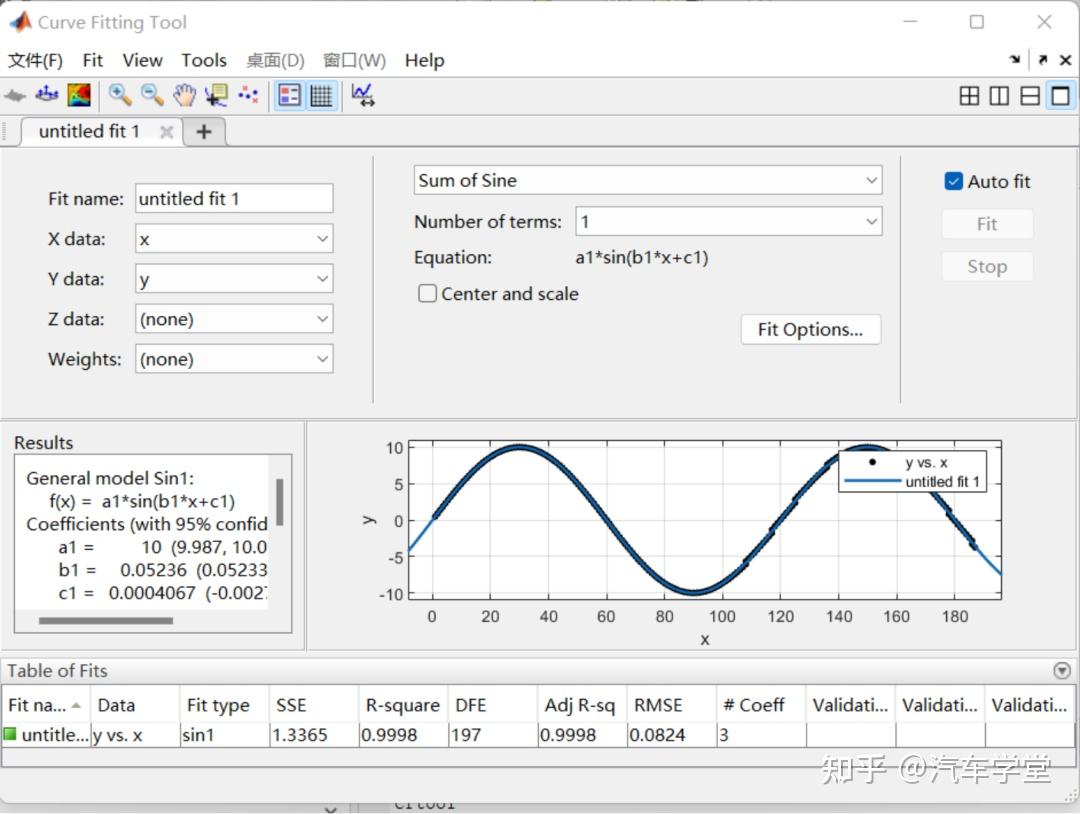Select the Zoom In magnifier tool

(120, 95)
